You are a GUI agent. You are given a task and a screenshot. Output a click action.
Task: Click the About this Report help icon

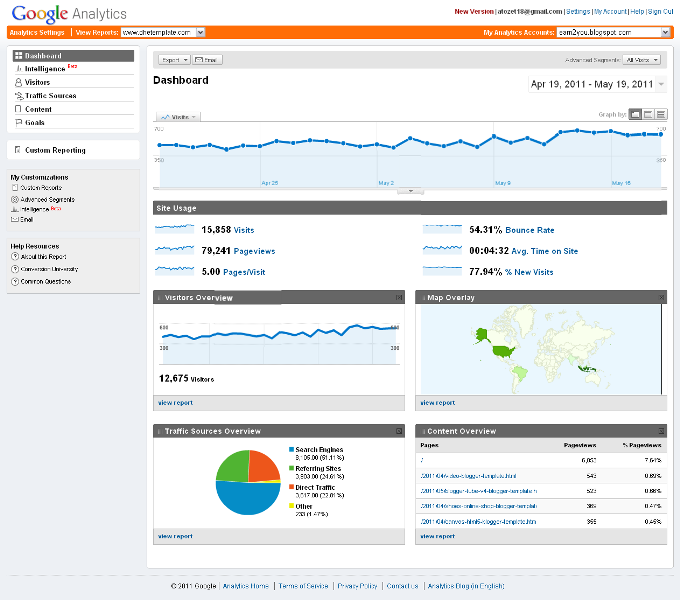(x=15, y=256)
